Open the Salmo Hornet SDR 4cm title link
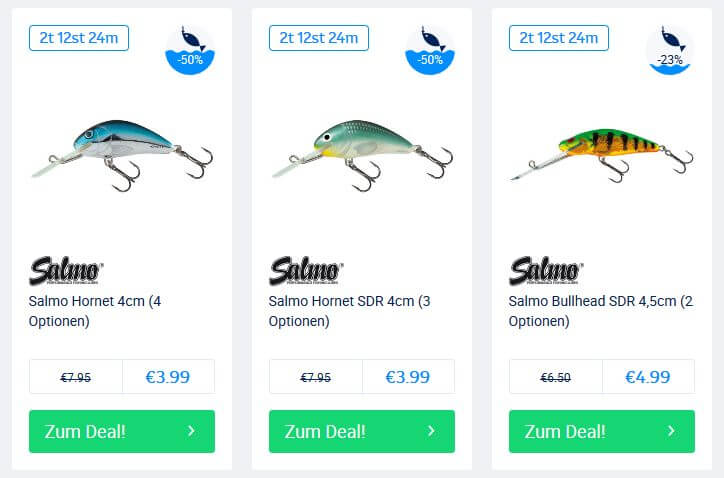The height and width of the screenshot is (478, 724). pyautogui.click(x=350, y=311)
